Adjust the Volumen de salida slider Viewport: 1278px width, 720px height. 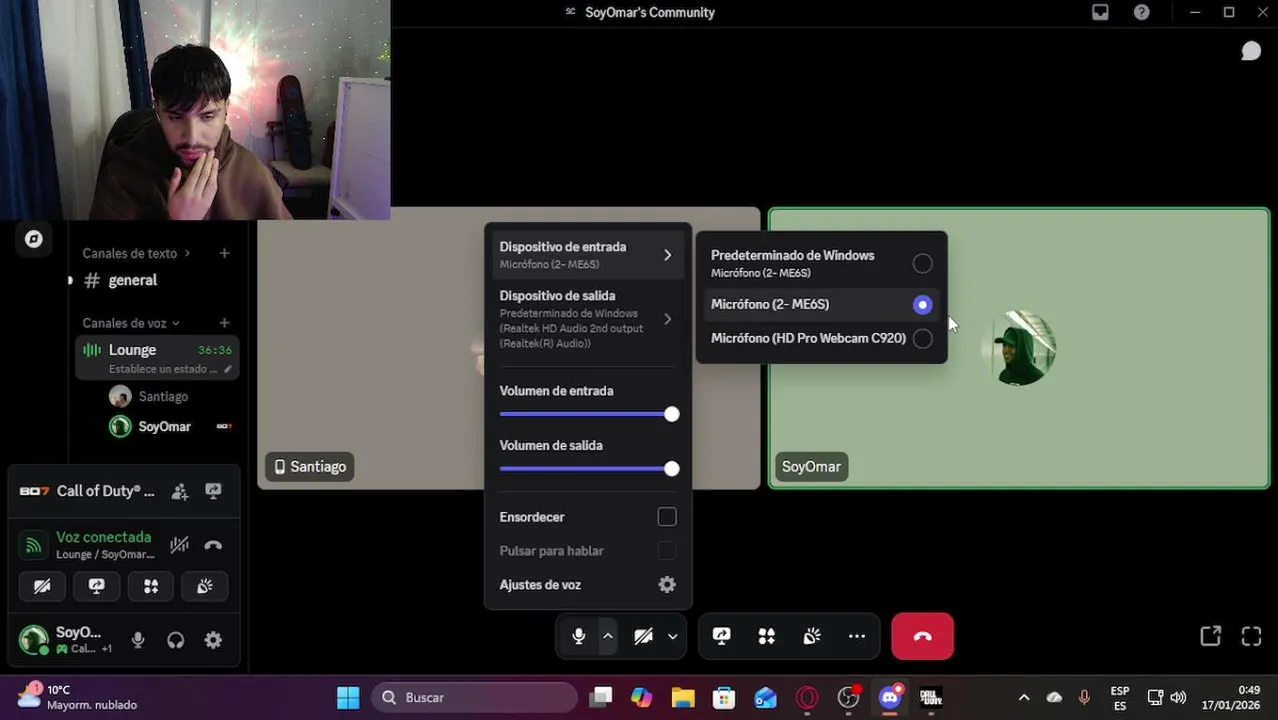coord(589,468)
